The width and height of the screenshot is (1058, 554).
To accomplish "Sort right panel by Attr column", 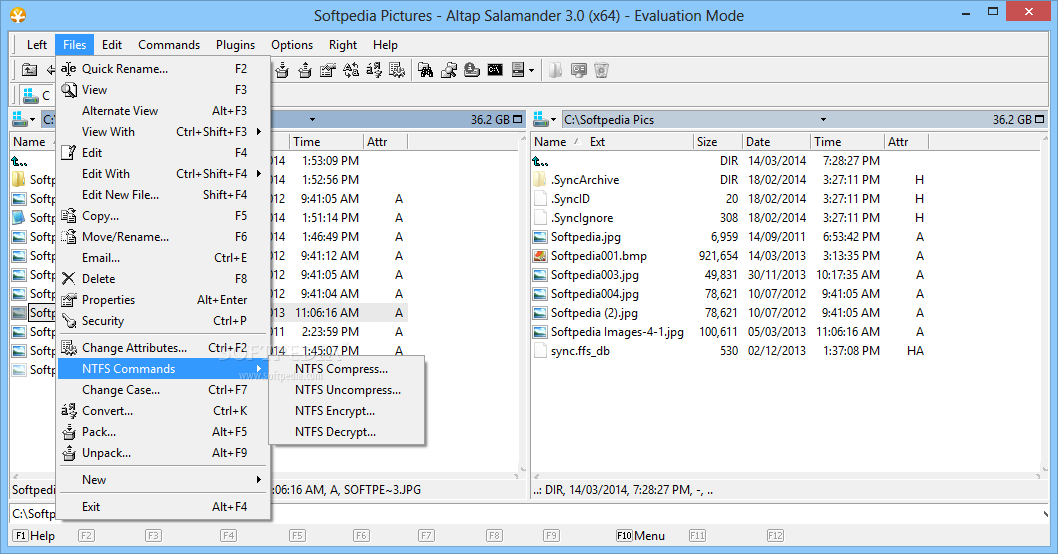I will point(906,142).
